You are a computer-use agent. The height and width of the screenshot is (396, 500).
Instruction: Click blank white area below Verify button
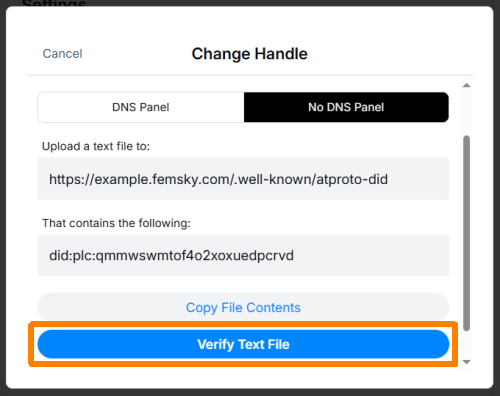tap(243, 377)
